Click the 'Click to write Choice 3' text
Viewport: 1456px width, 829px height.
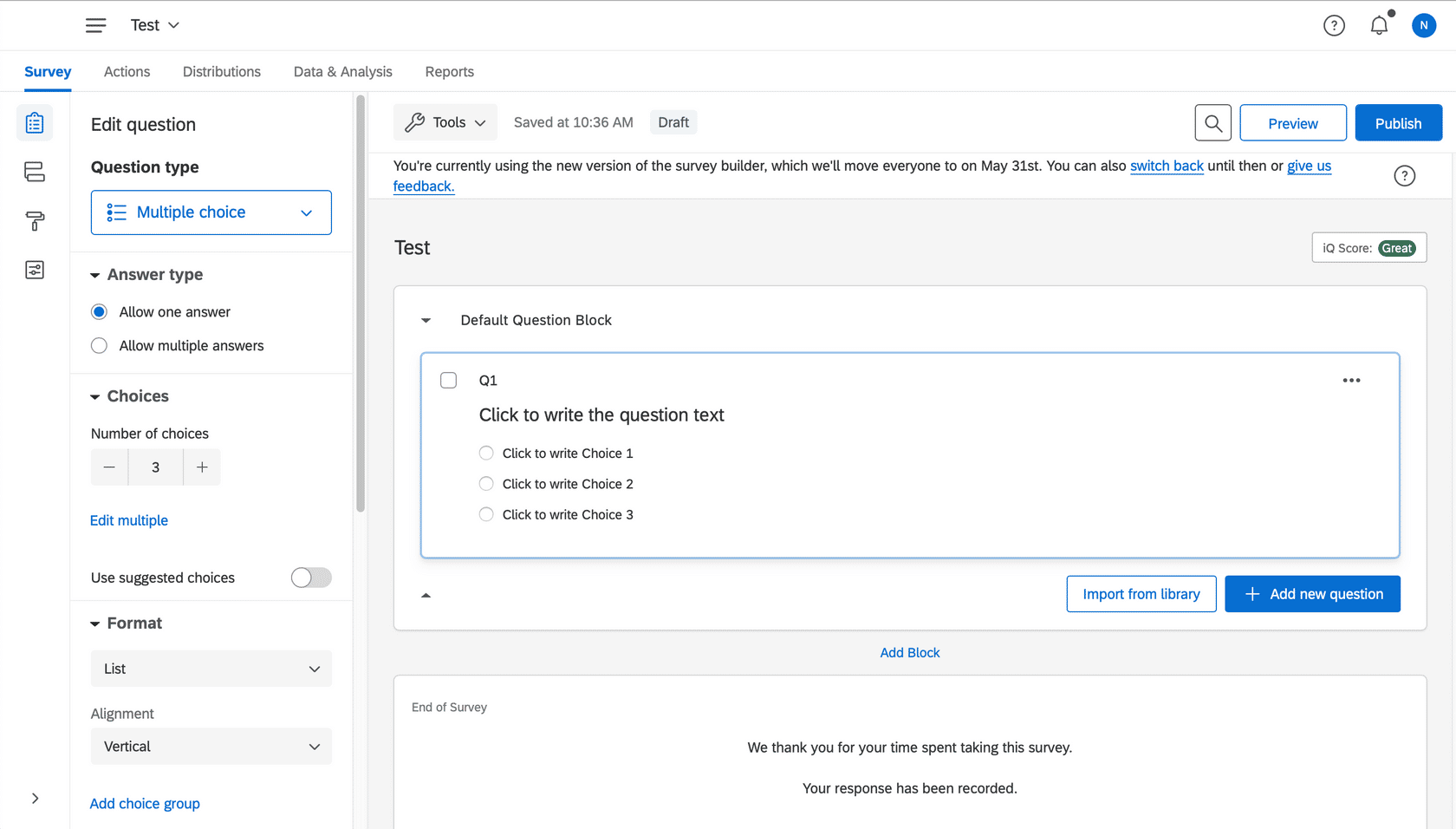click(568, 514)
